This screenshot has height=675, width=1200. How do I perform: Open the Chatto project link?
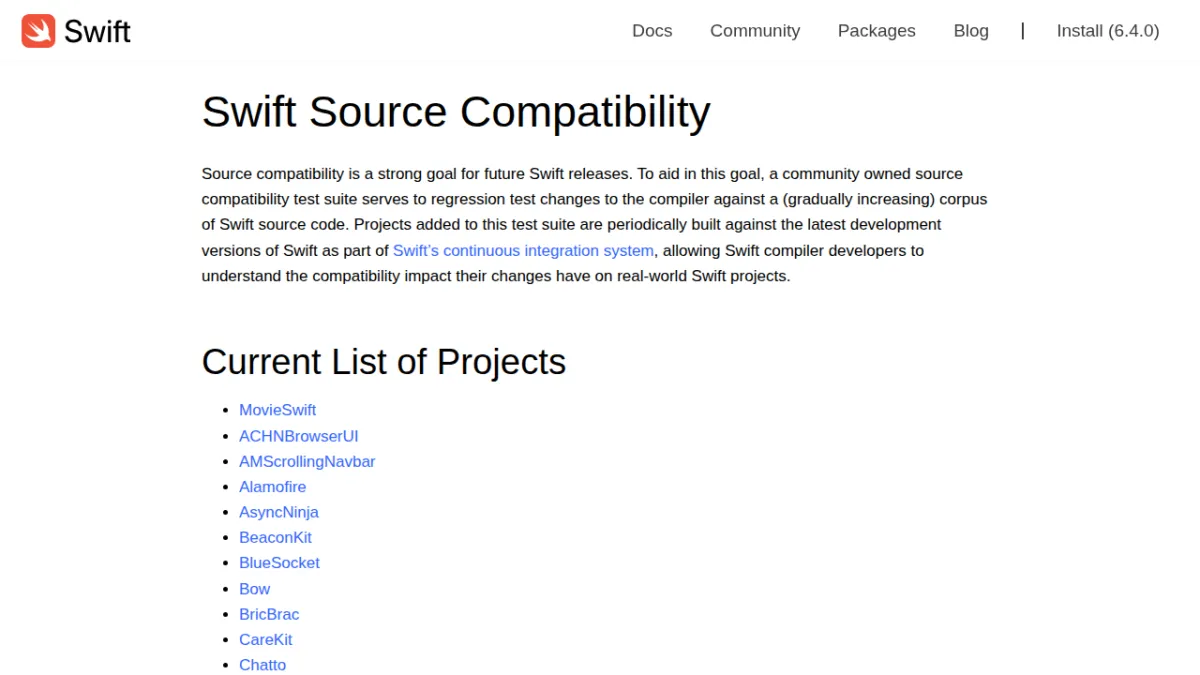262,665
